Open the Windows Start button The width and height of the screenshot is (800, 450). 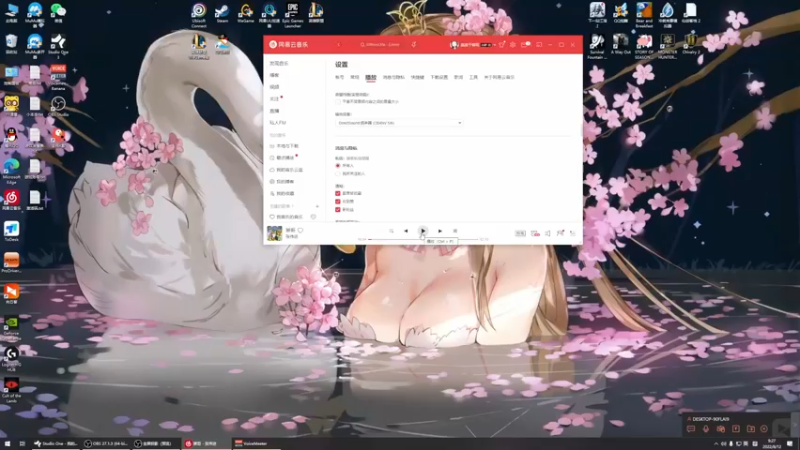(7, 444)
